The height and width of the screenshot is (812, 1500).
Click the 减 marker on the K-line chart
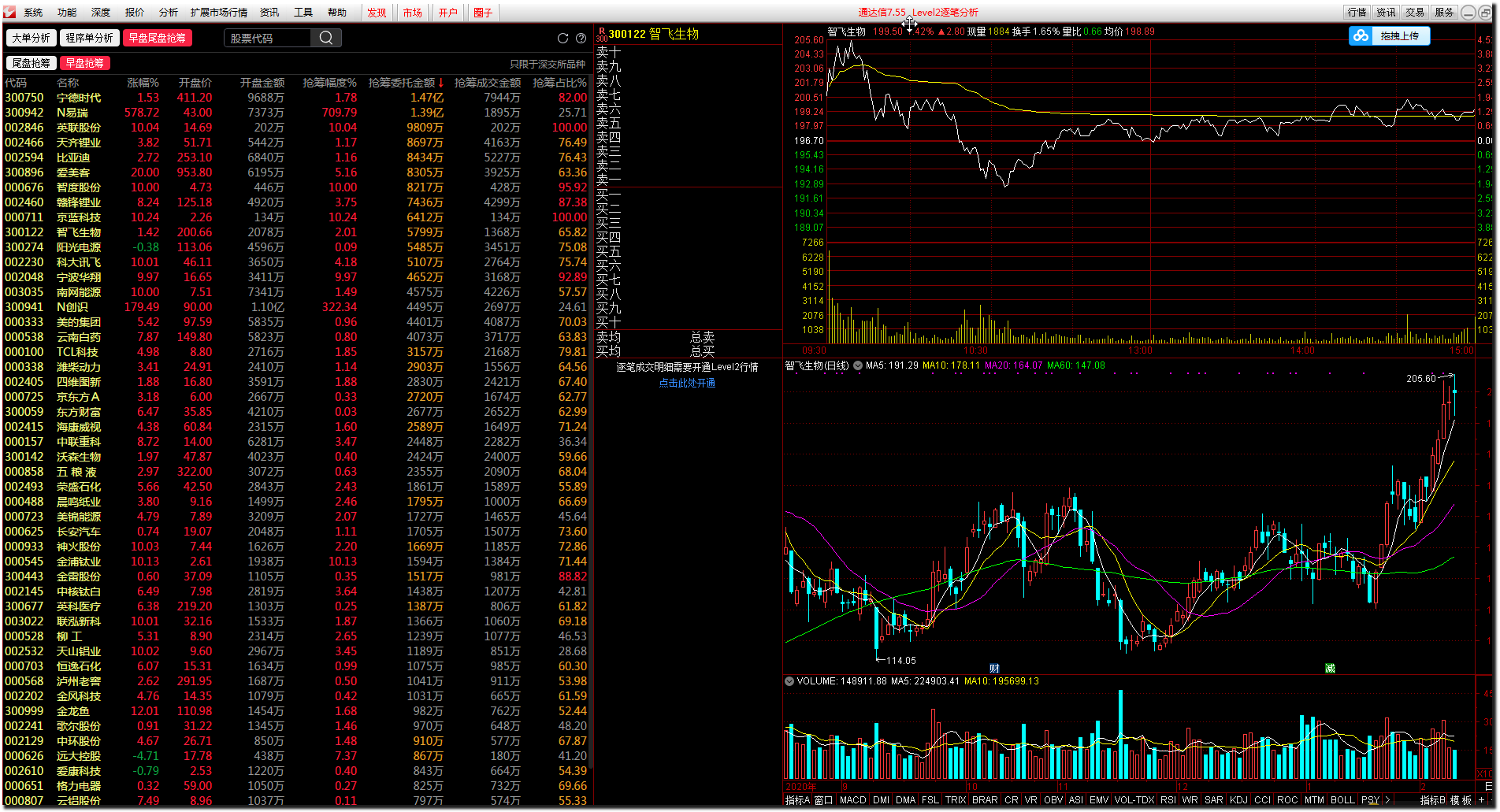tap(1330, 669)
